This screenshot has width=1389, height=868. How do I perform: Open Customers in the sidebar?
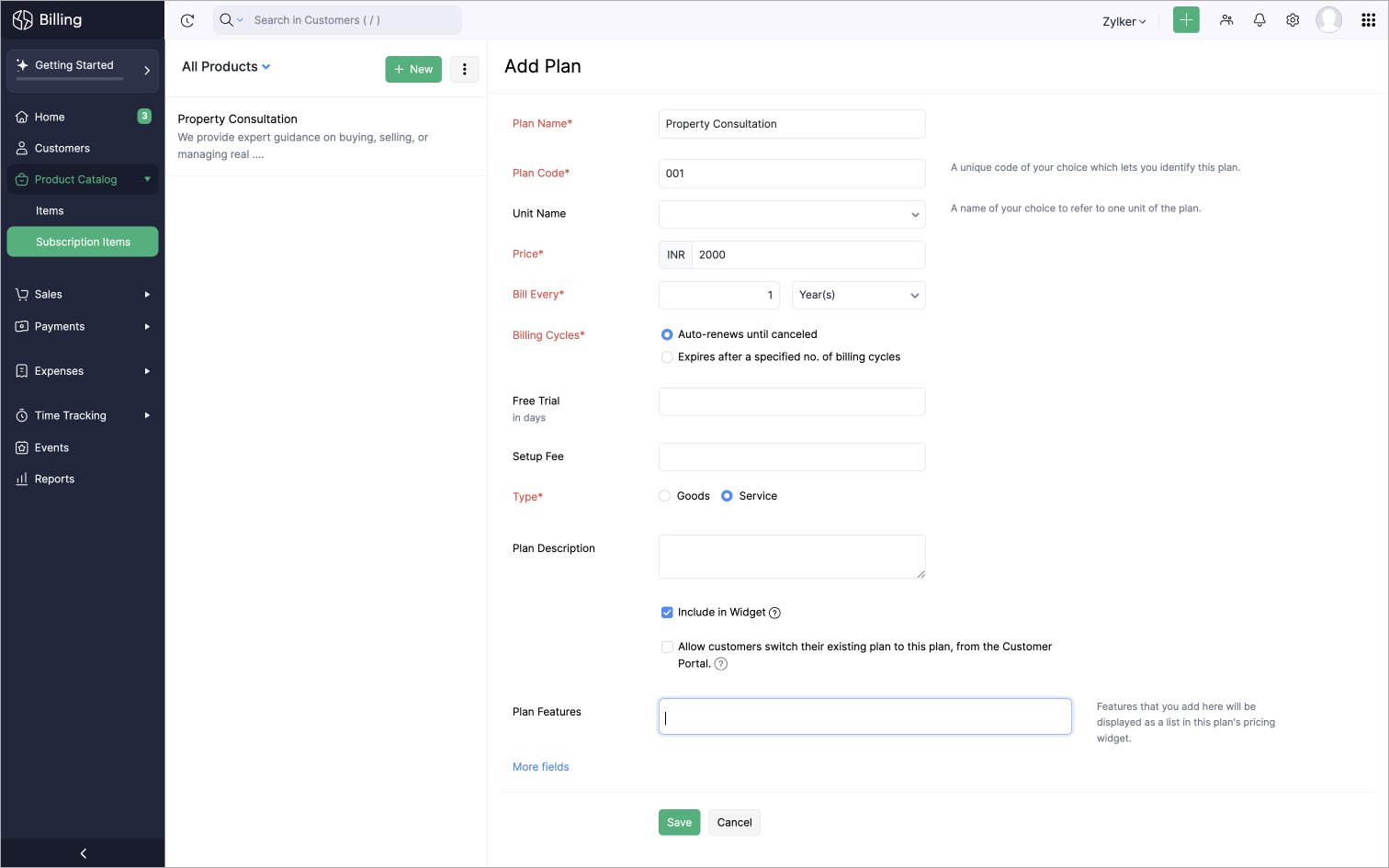[62, 148]
